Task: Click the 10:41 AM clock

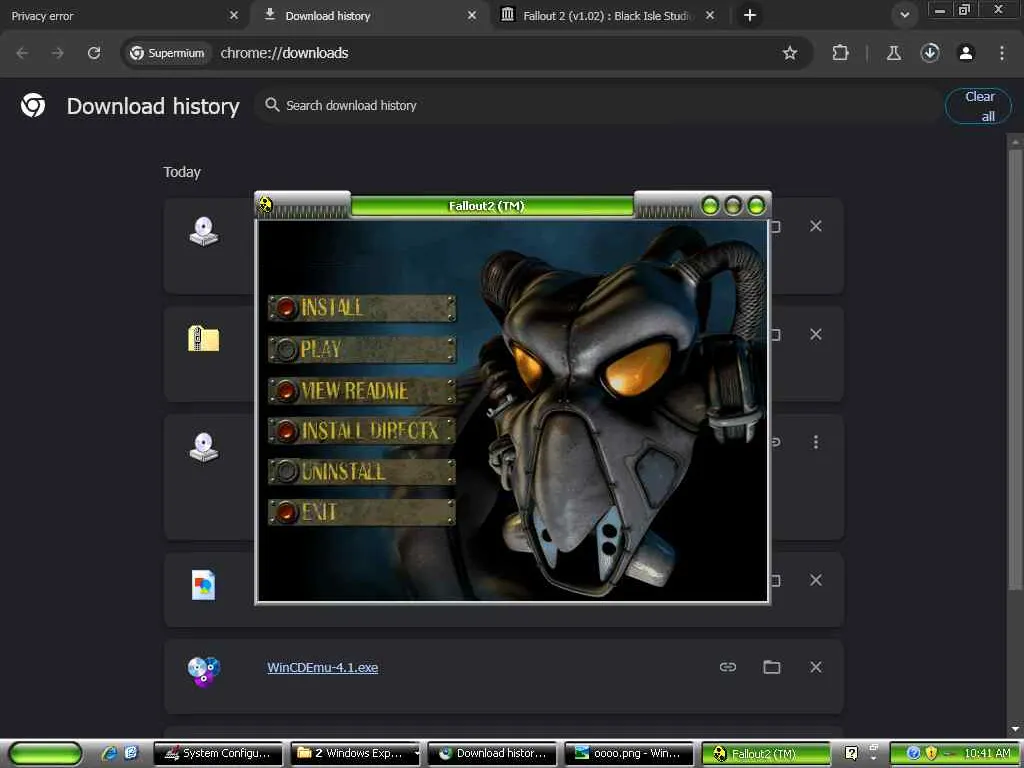Action: (x=987, y=753)
